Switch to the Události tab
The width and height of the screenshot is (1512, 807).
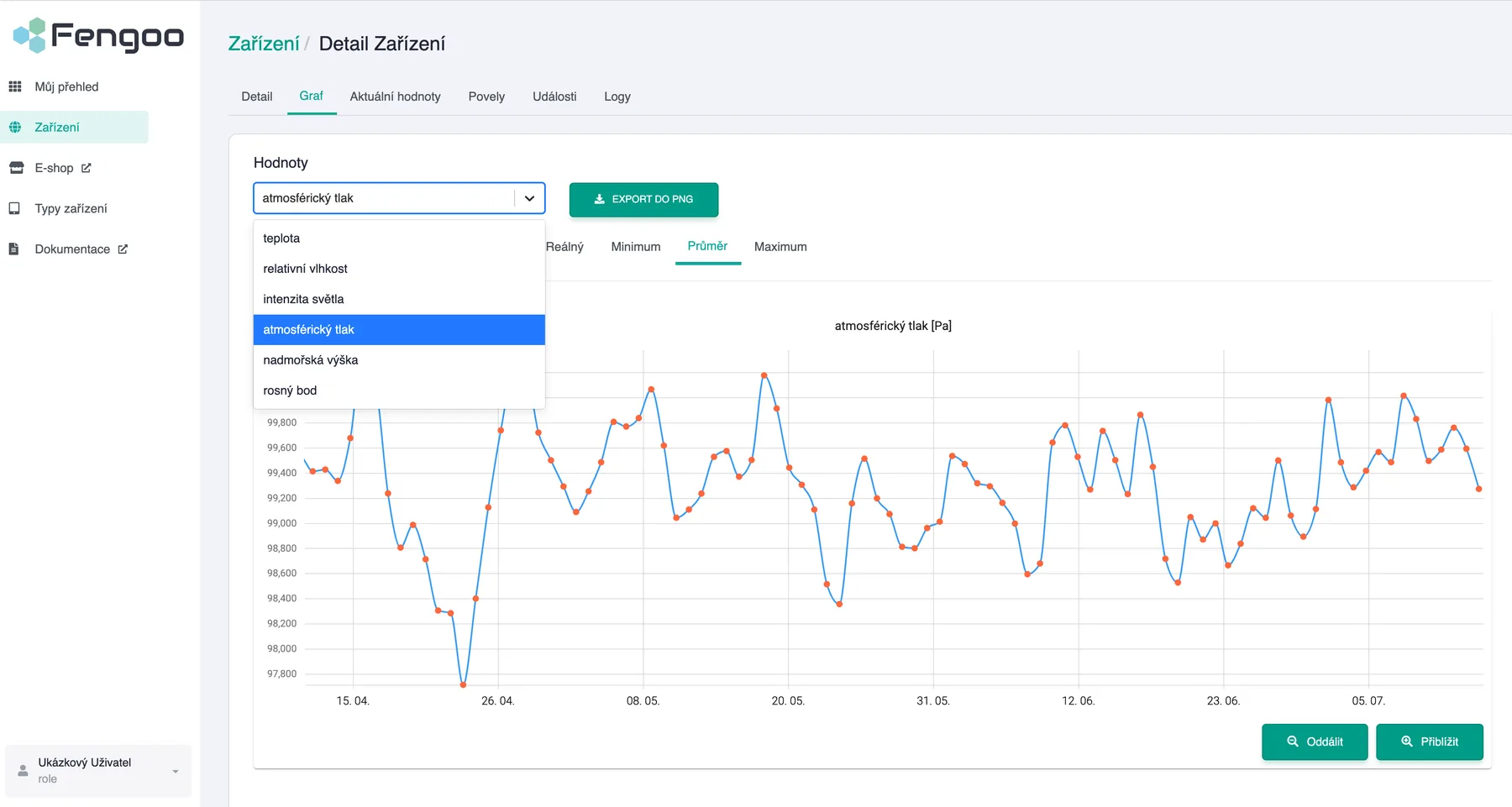pyautogui.click(x=554, y=97)
